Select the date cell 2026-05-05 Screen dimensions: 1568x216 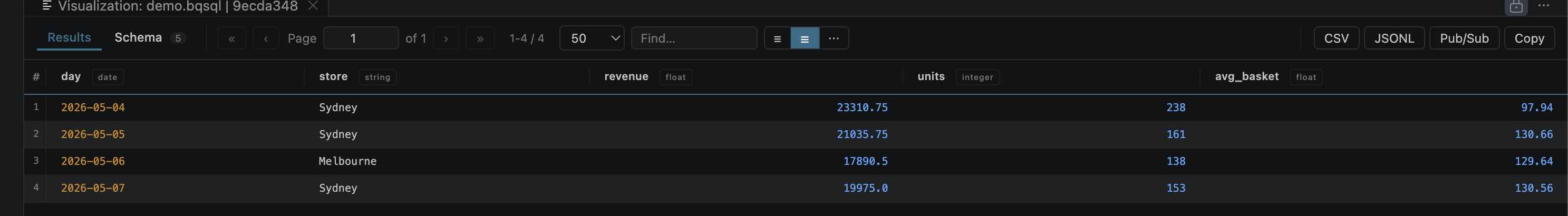click(x=92, y=134)
